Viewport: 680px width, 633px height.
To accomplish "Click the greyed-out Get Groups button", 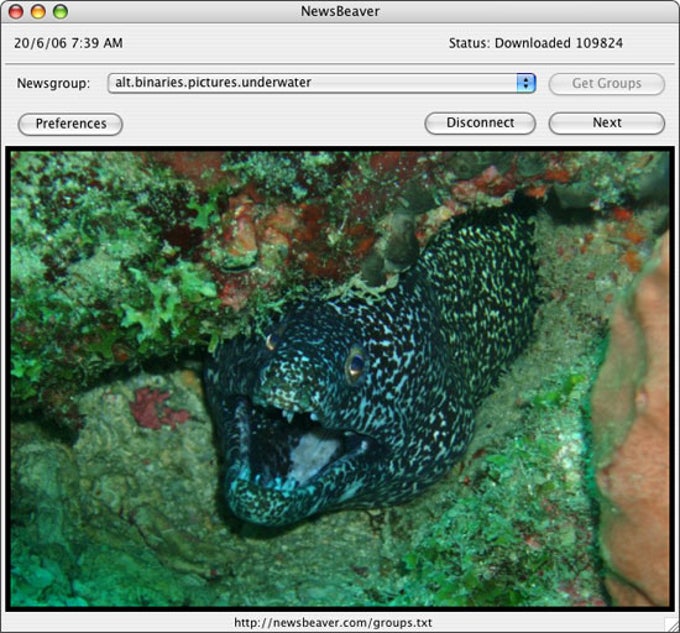I will click(x=607, y=83).
